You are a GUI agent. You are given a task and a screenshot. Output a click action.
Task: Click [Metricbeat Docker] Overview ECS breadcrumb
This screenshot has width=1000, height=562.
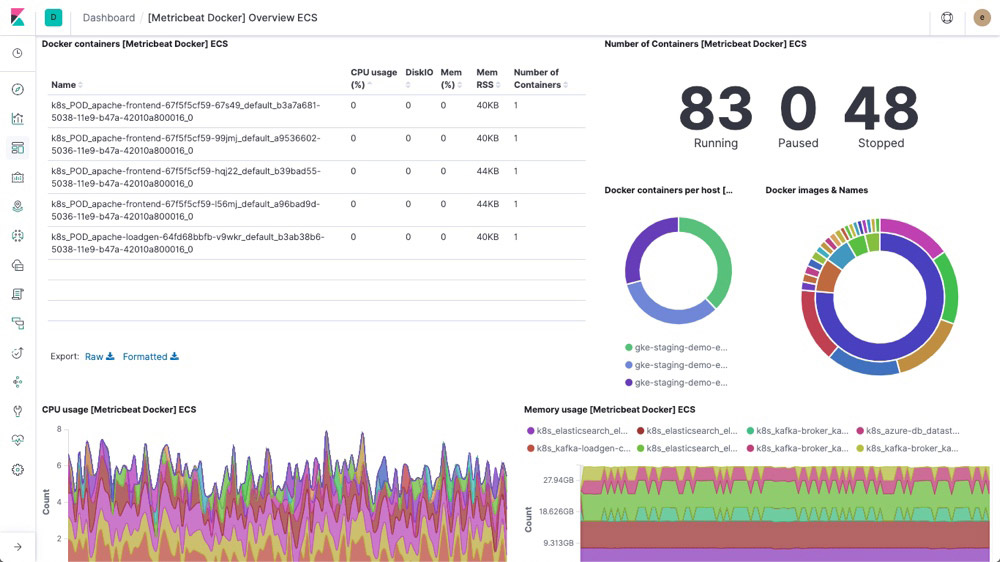click(x=232, y=18)
